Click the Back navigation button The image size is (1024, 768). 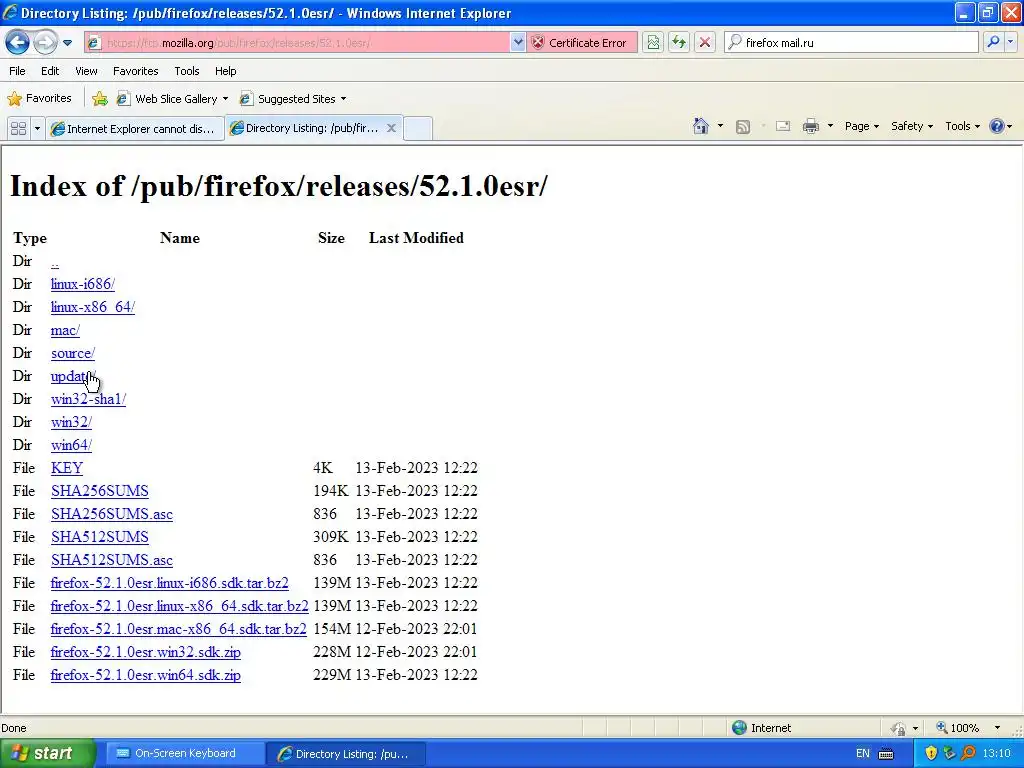[x=18, y=43]
